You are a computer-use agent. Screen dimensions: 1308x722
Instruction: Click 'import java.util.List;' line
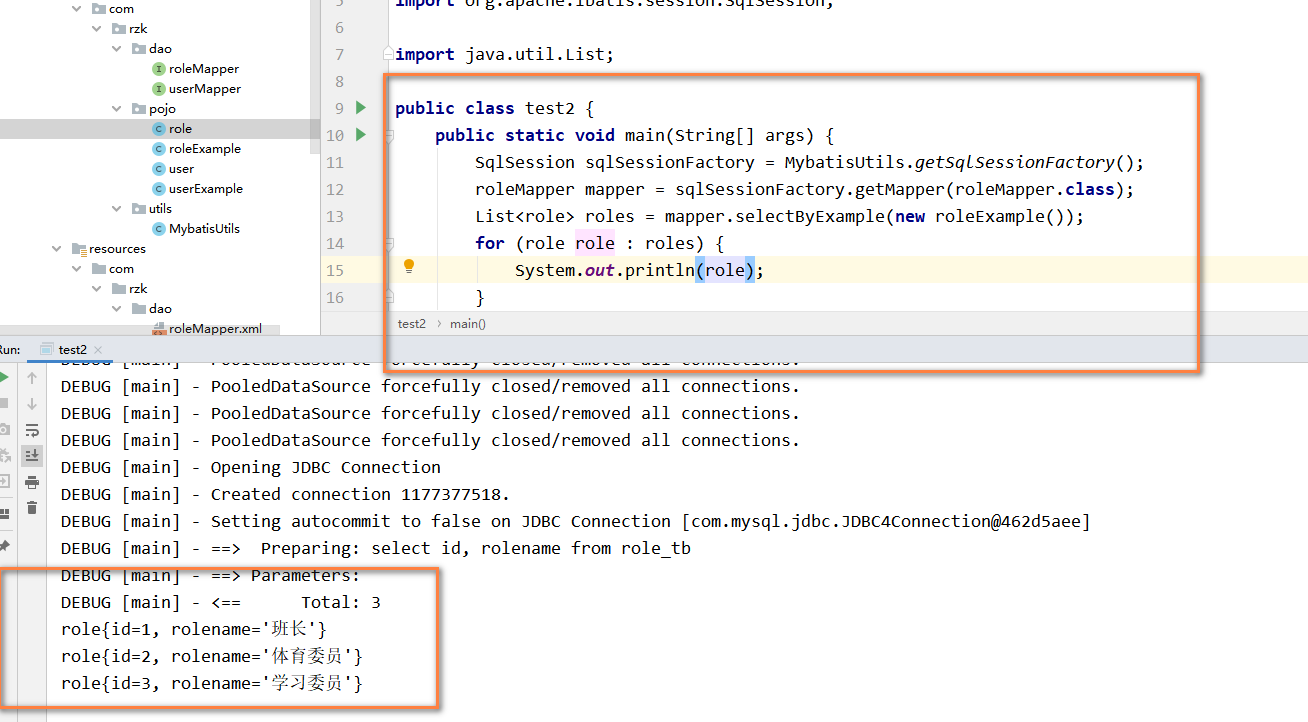(x=504, y=54)
